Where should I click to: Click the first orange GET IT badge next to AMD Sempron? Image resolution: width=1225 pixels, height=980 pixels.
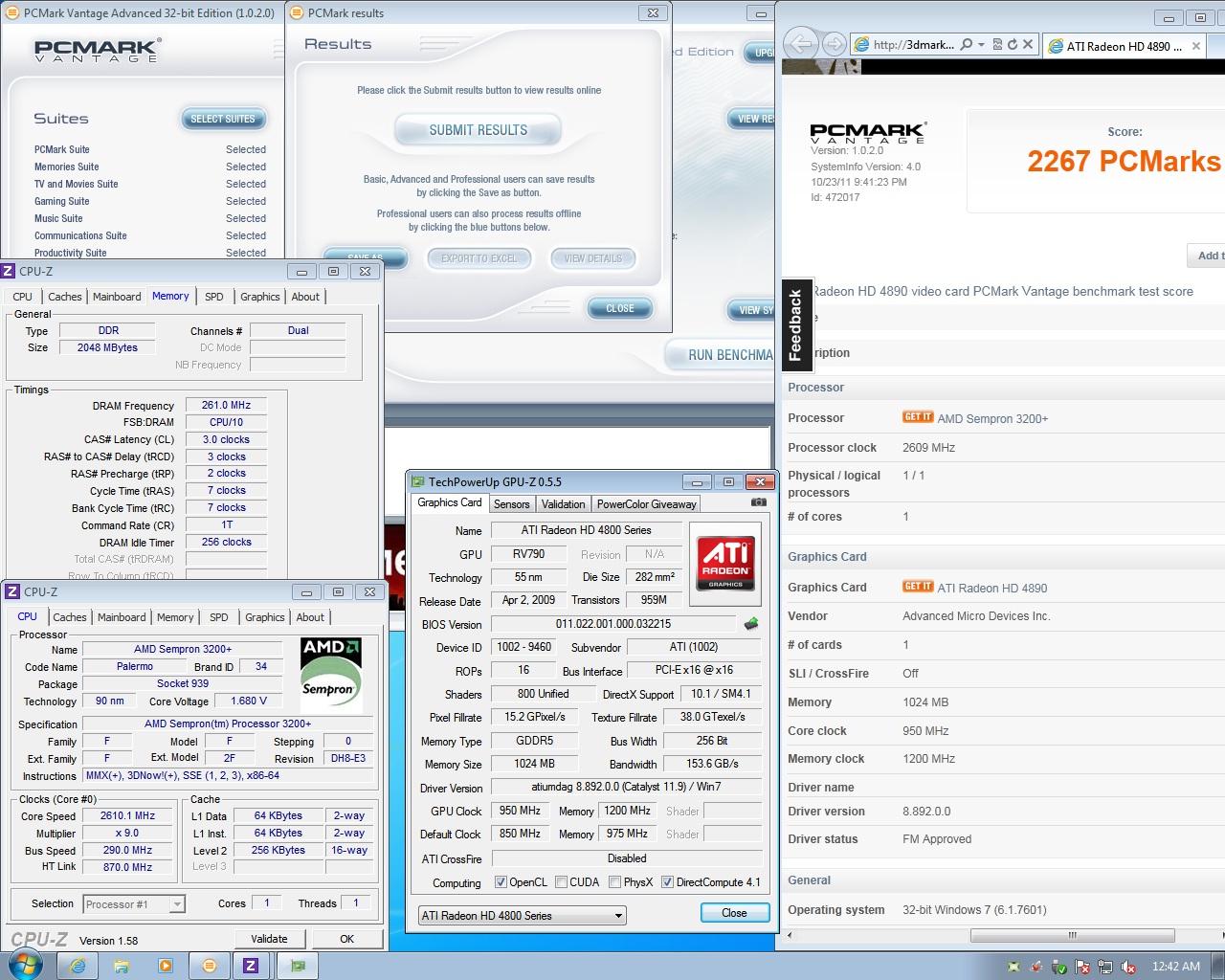coord(918,417)
